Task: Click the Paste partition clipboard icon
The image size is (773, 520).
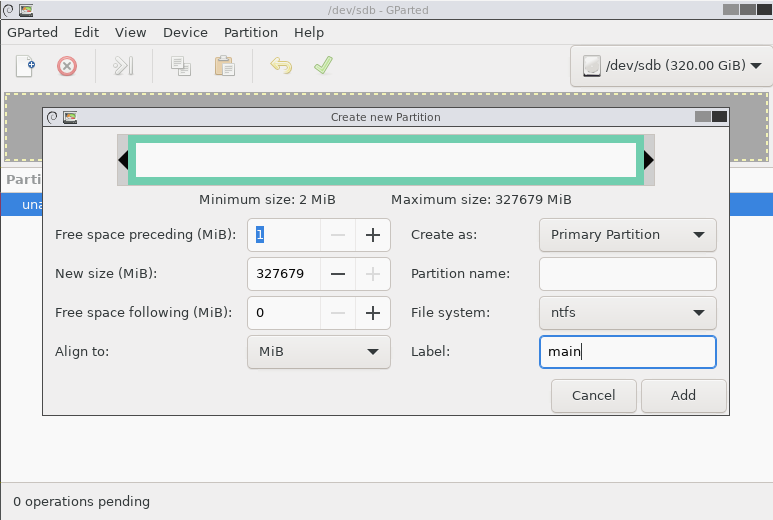Action: coord(224,66)
